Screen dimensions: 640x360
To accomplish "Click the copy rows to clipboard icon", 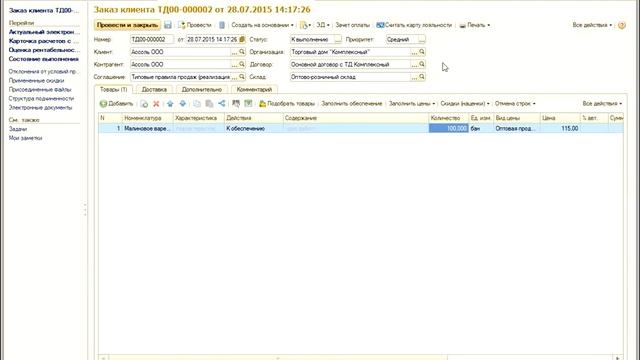I will 197,104.
